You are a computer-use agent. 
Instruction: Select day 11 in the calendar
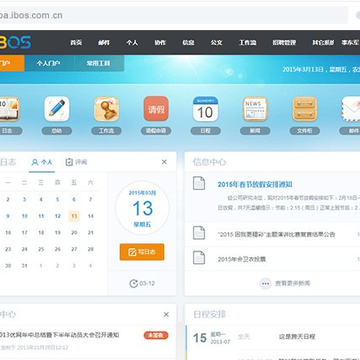pyautogui.click(x=41, y=216)
